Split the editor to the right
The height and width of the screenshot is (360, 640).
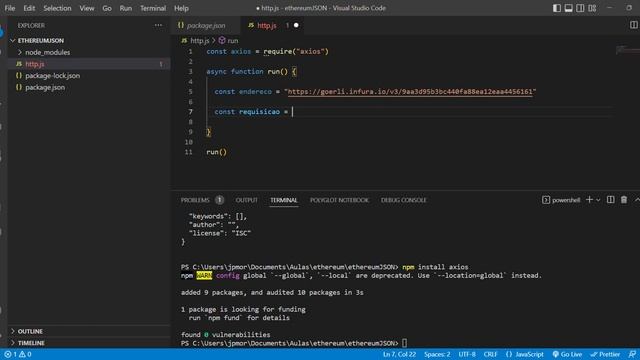click(633, 25)
